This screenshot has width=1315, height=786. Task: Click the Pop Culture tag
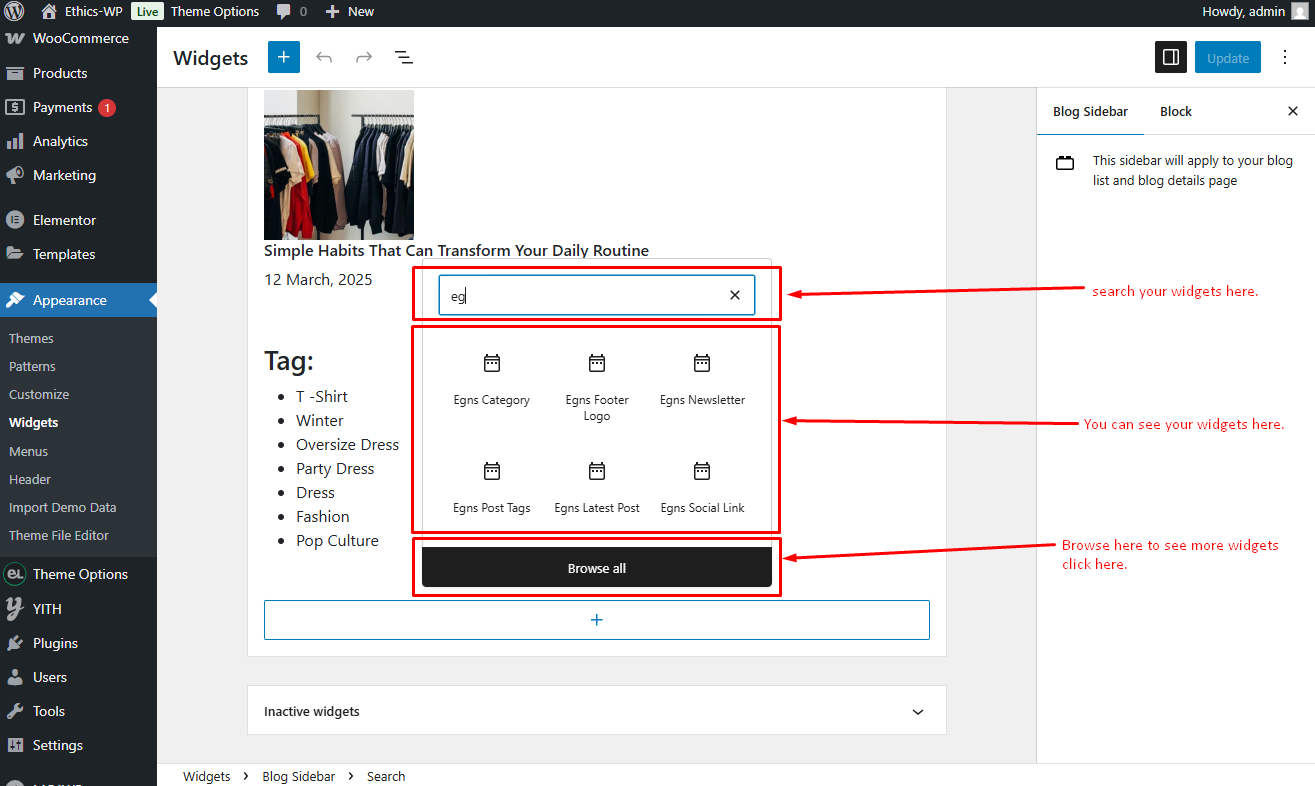[x=337, y=541]
